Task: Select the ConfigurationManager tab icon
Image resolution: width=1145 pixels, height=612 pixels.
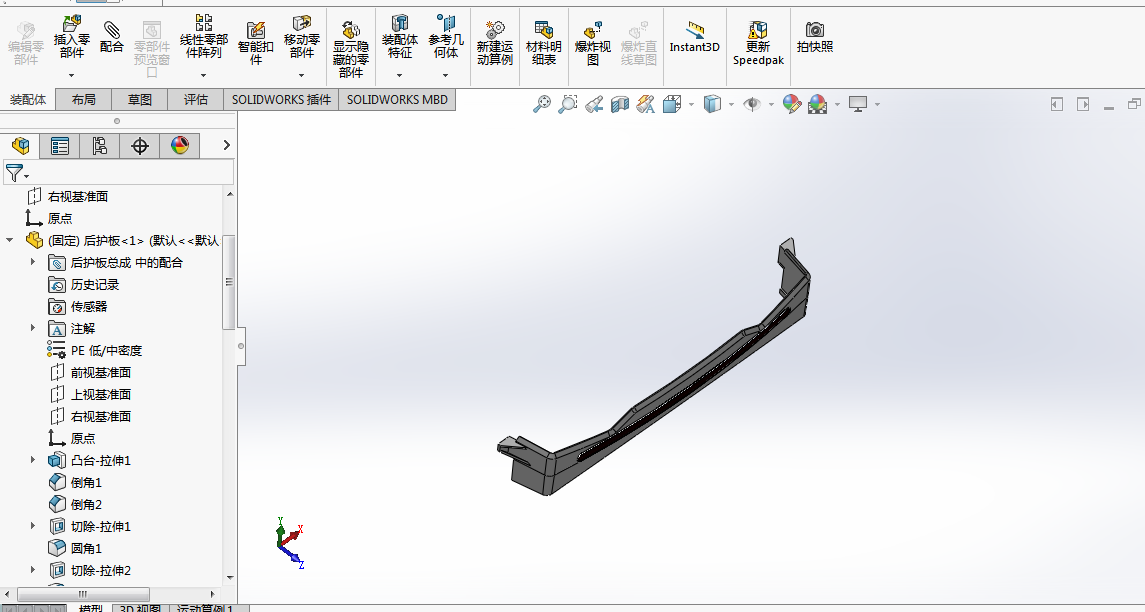Action: click(x=99, y=146)
